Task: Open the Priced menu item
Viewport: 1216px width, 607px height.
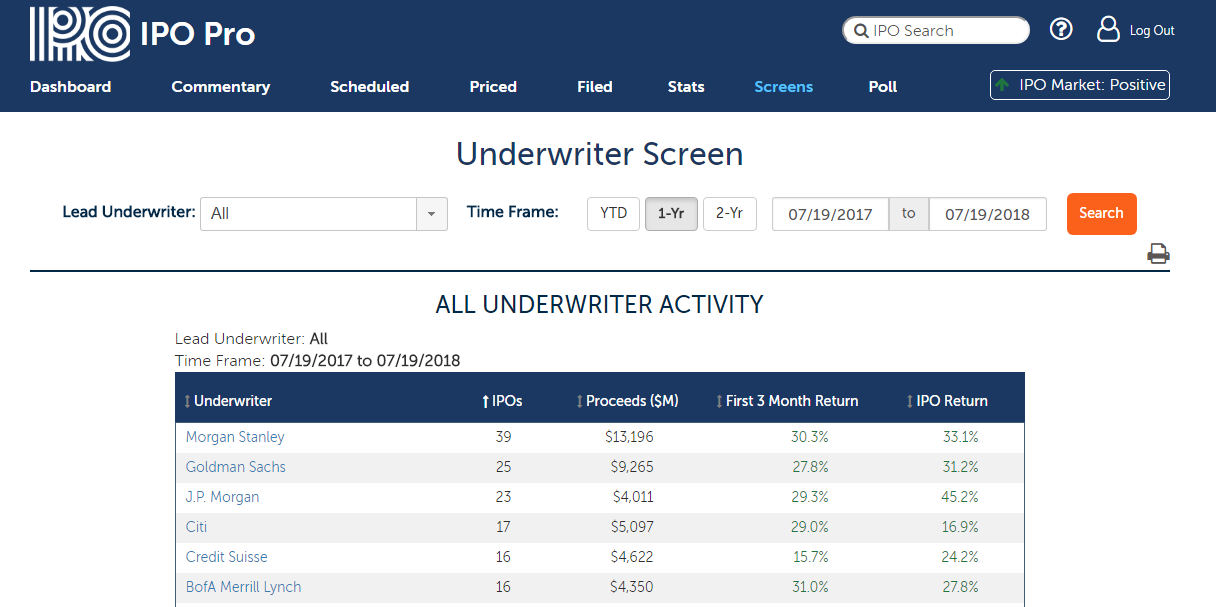Action: click(x=493, y=87)
